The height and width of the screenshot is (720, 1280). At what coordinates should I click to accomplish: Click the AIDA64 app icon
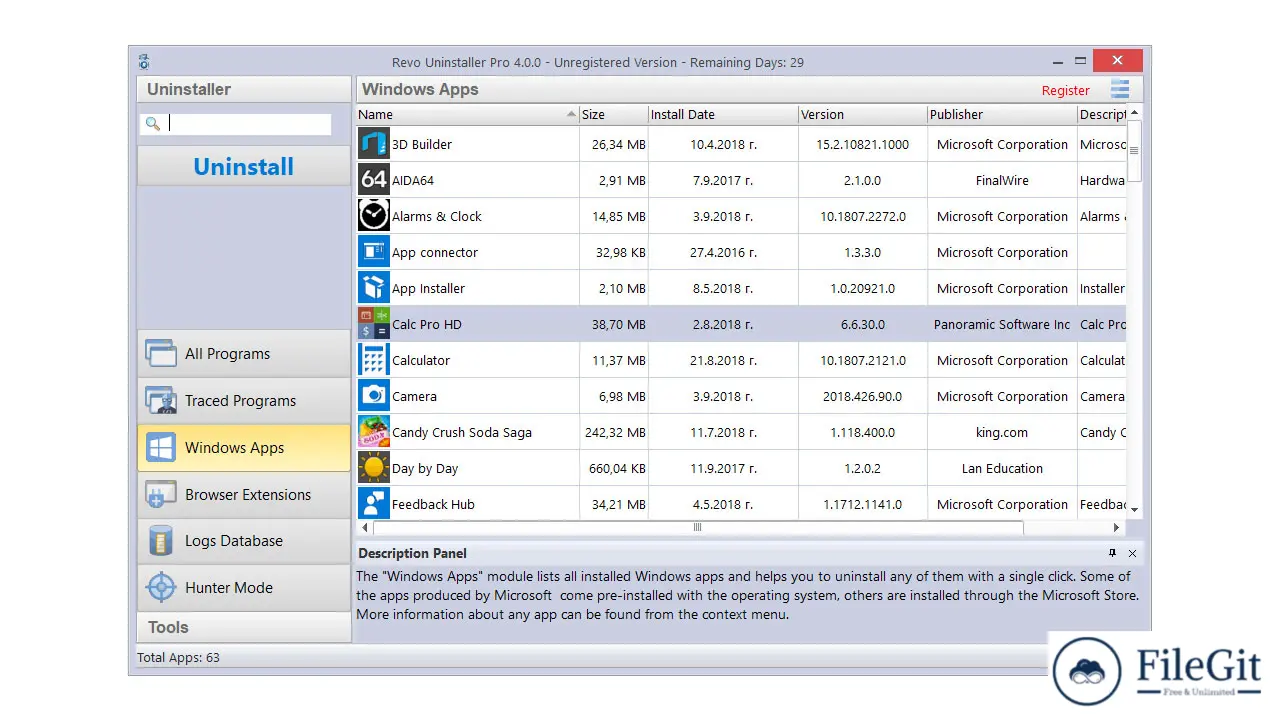(x=374, y=180)
